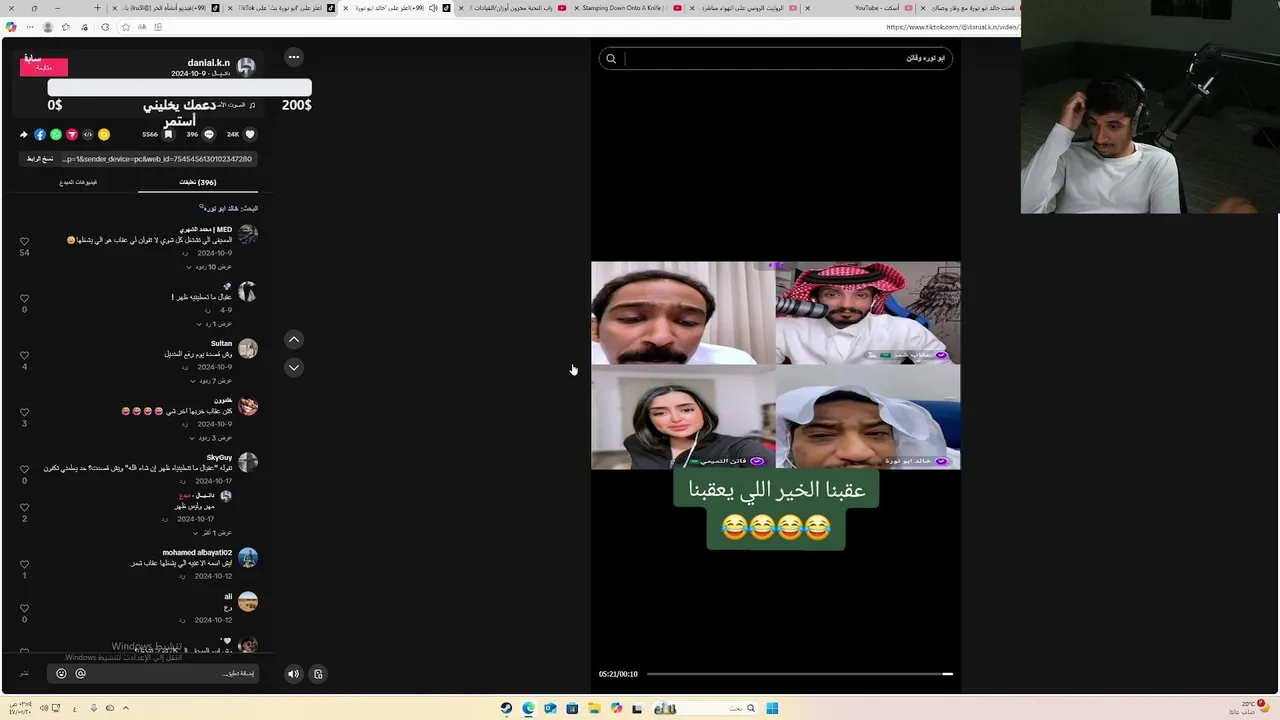Image resolution: width=1280 pixels, height=720 pixels.
Task: Insert emoji in comment box
Action: tap(61, 673)
